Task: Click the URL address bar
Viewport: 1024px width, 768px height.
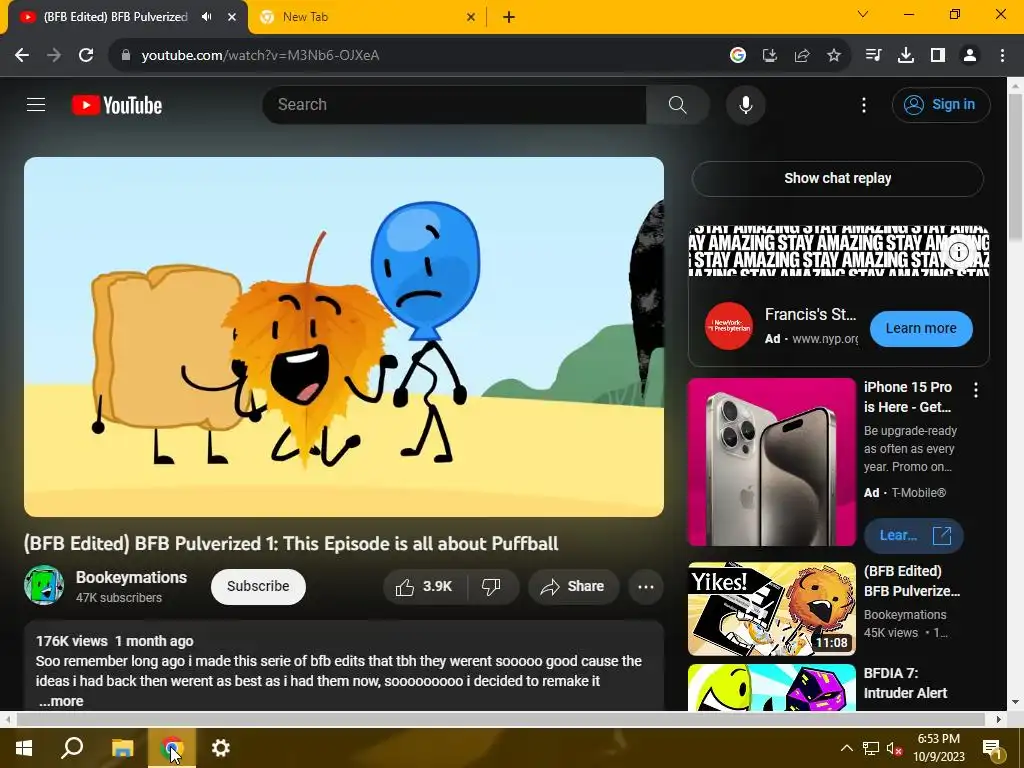Action: click(418, 55)
